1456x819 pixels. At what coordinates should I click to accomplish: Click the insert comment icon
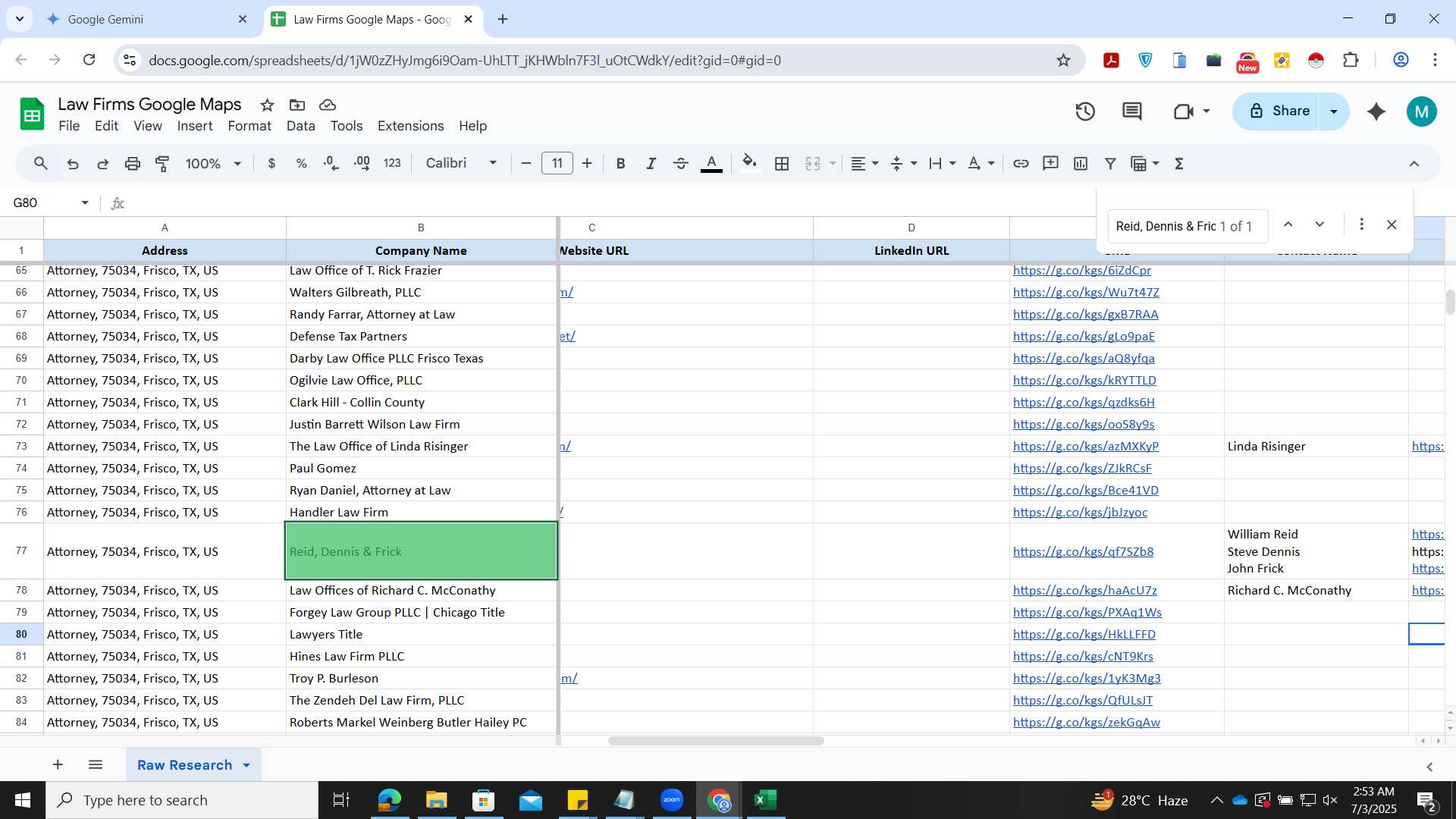coord(1050,163)
